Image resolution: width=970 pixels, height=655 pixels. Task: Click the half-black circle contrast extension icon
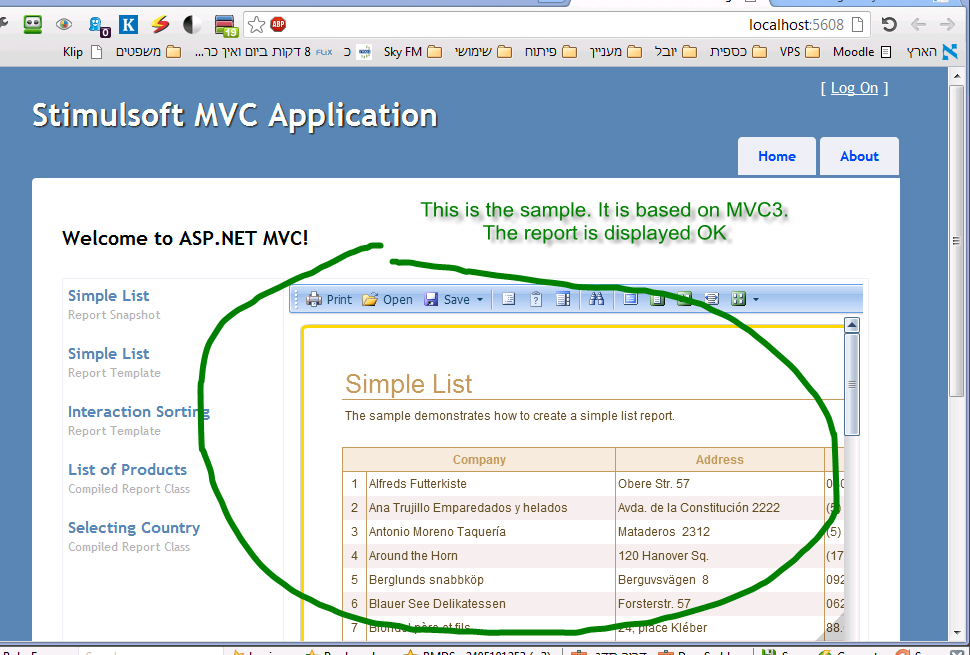tap(192, 25)
